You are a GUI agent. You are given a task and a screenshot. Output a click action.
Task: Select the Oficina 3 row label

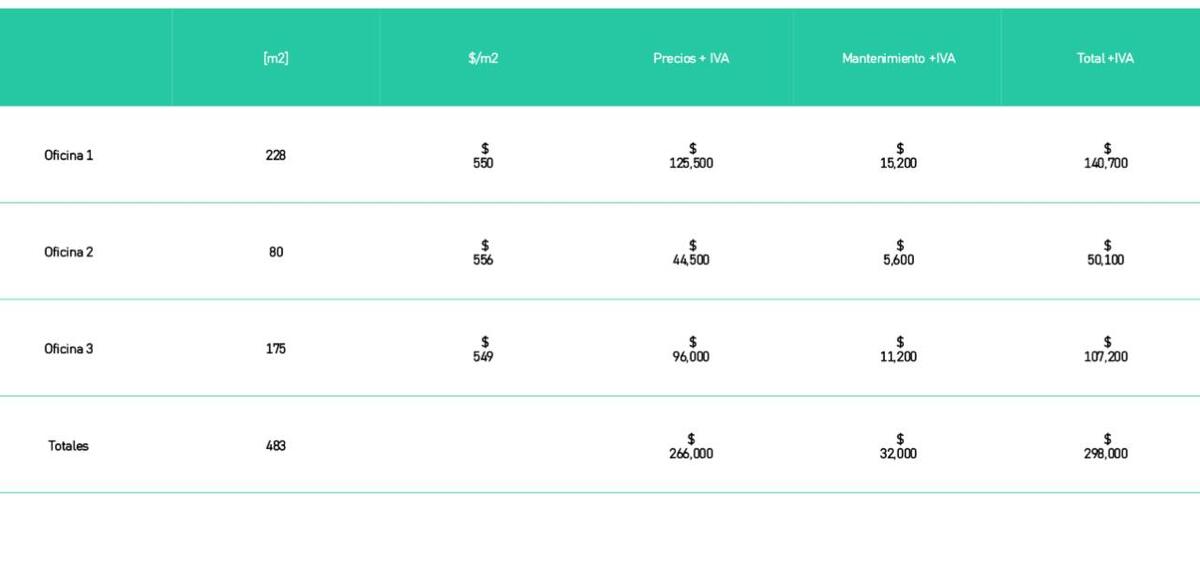point(69,349)
